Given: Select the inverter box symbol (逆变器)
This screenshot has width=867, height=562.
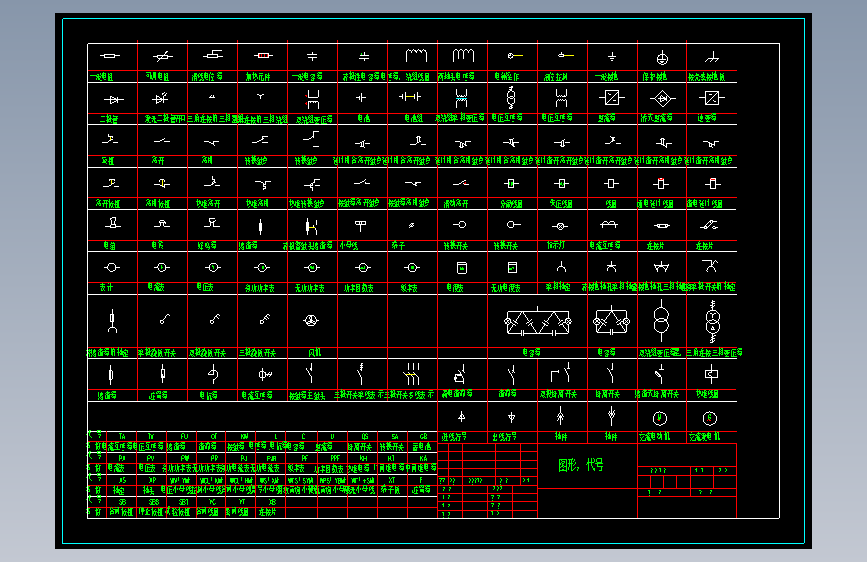Looking at the screenshot, I should click(712, 98).
